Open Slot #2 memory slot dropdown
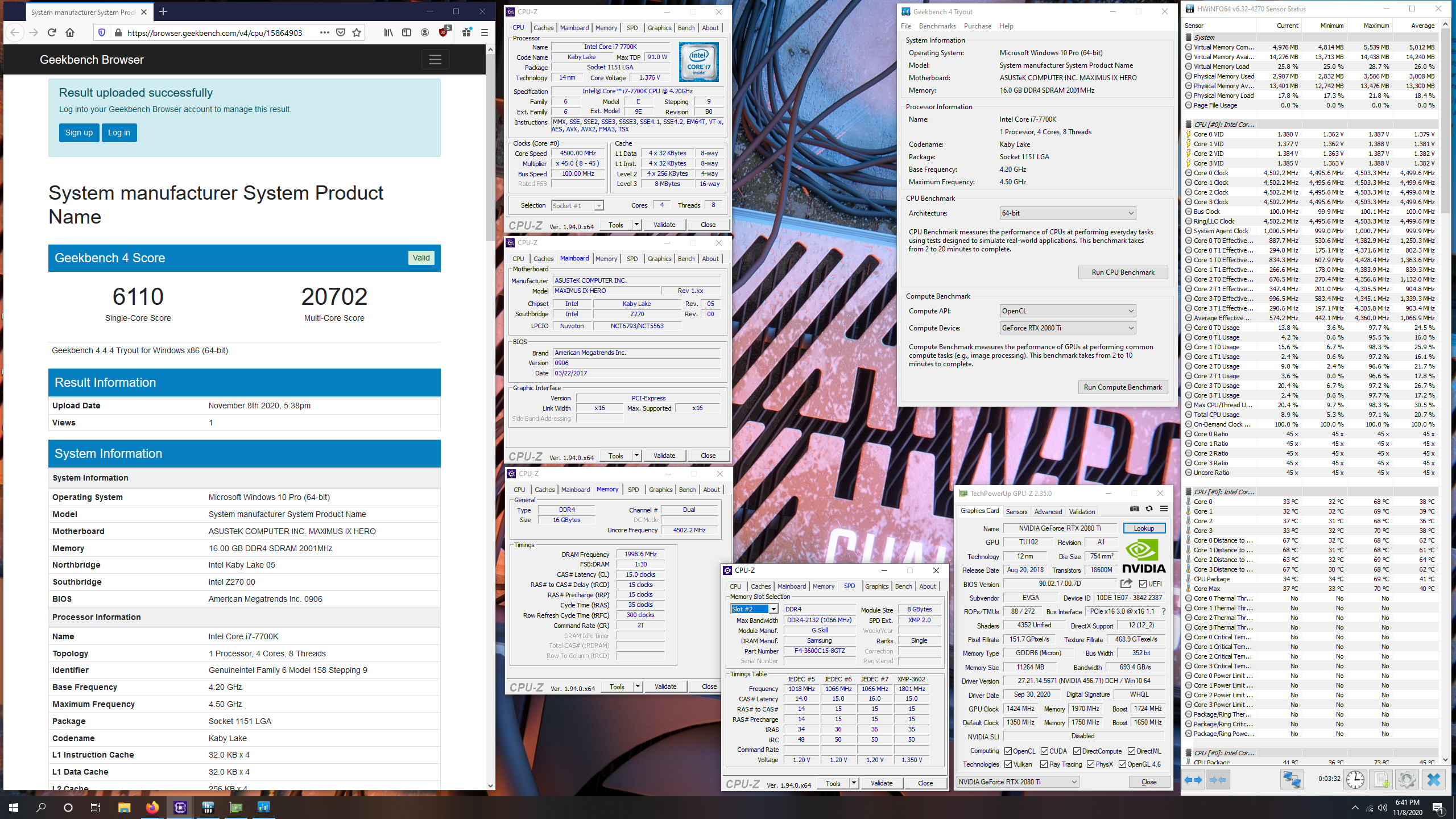 click(x=754, y=609)
